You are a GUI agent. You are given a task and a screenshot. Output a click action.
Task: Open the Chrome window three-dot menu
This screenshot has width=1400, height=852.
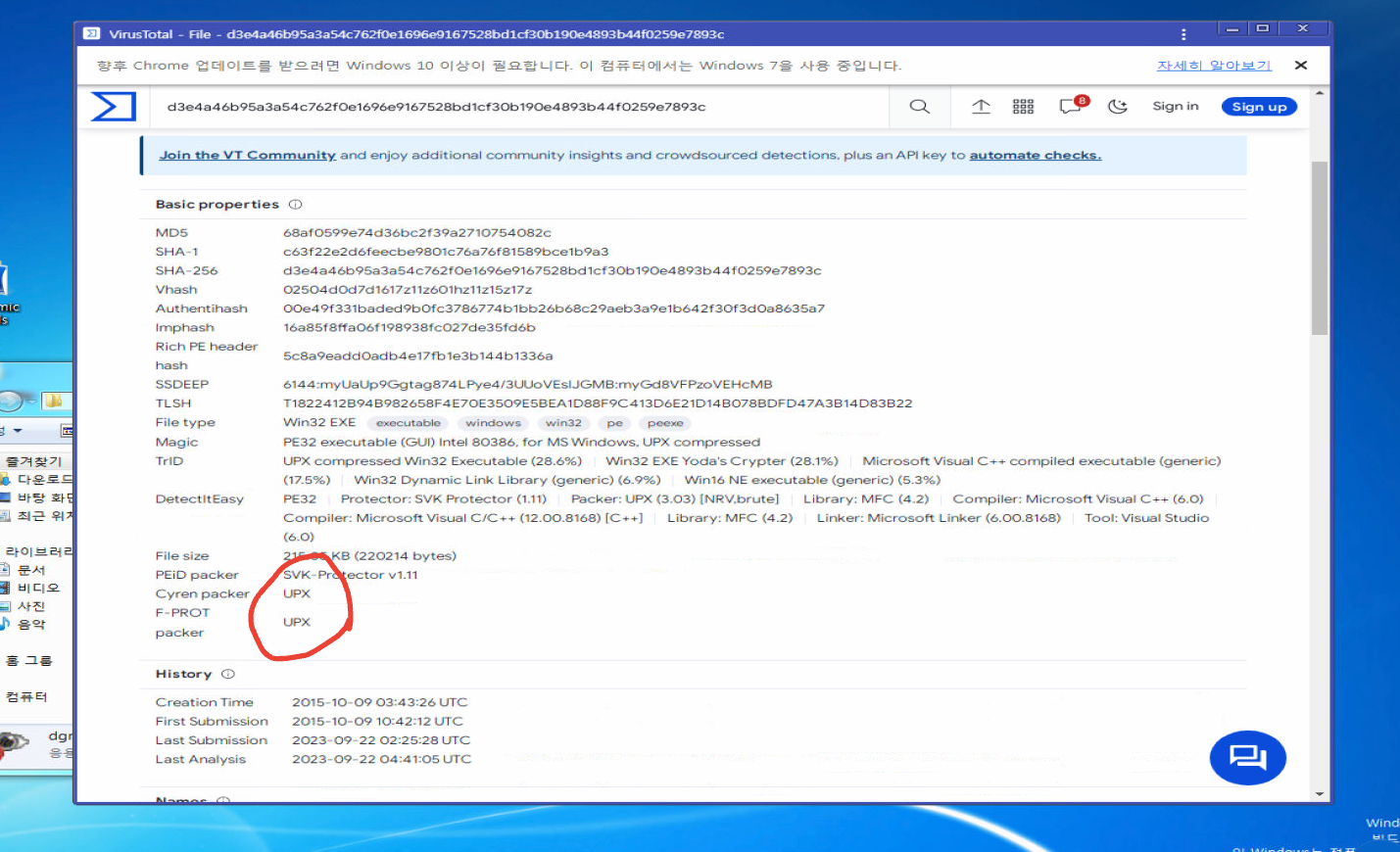pyautogui.click(x=1183, y=34)
